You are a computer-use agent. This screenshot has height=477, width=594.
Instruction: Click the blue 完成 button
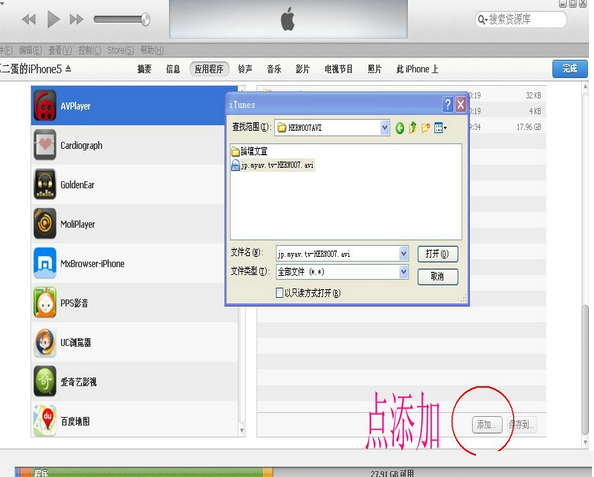570,69
